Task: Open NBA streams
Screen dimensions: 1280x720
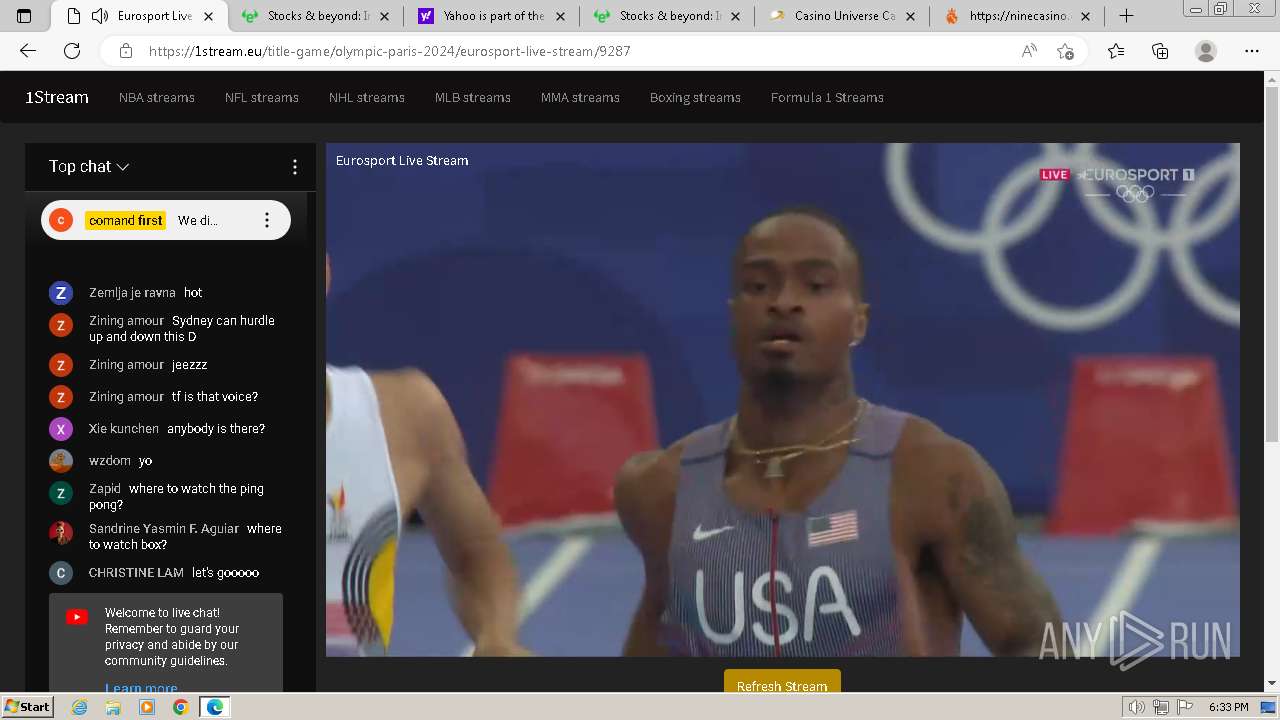Action: coord(157,97)
